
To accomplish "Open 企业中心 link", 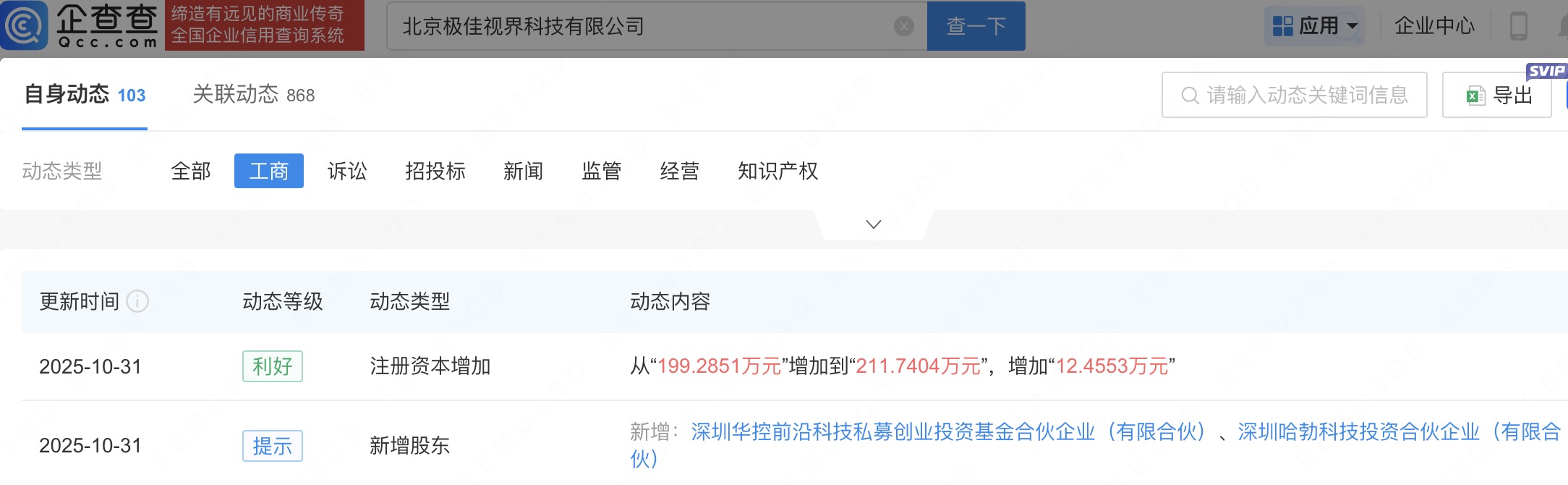I will (x=1434, y=26).
